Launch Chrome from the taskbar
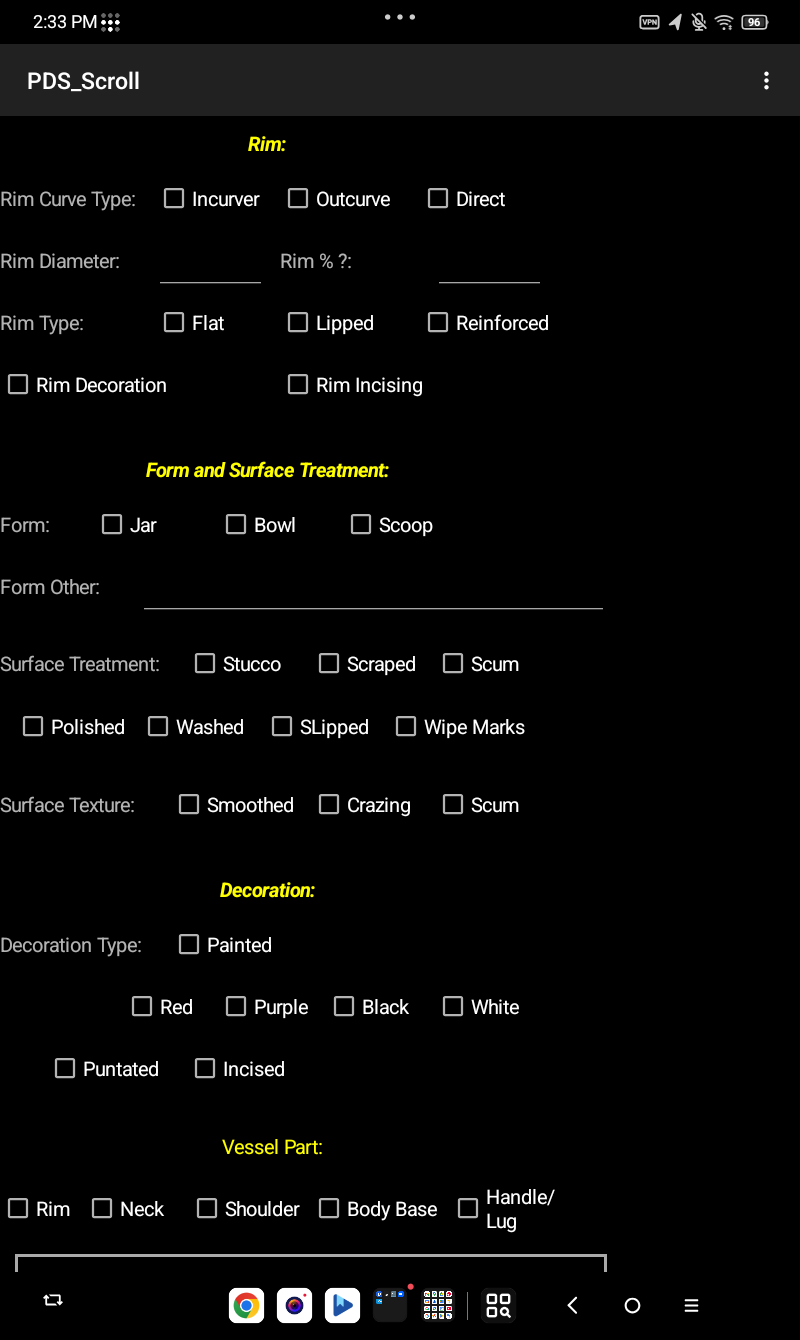 click(x=246, y=1305)
